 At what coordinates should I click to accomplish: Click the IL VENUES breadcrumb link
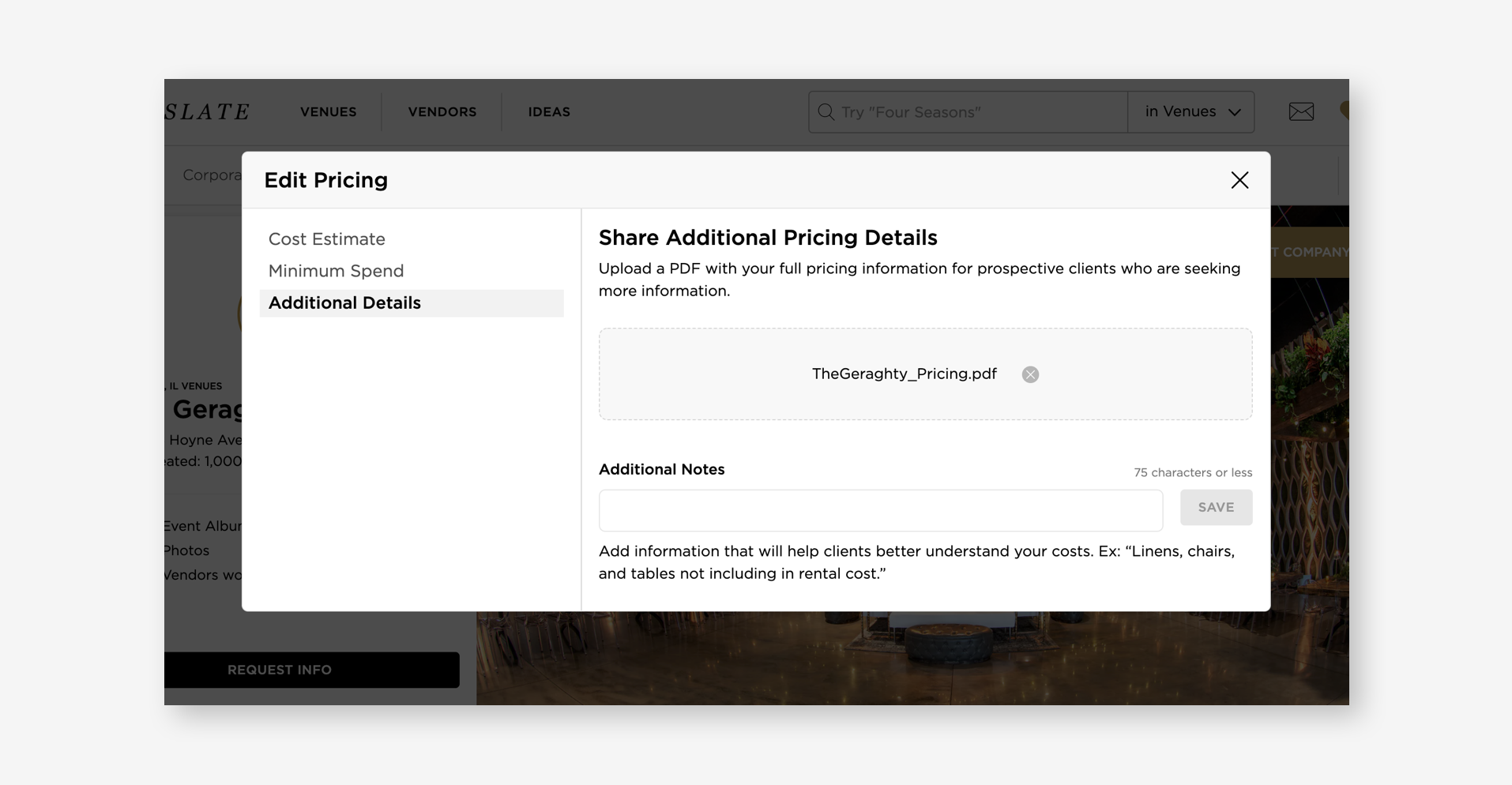point(195,386)
